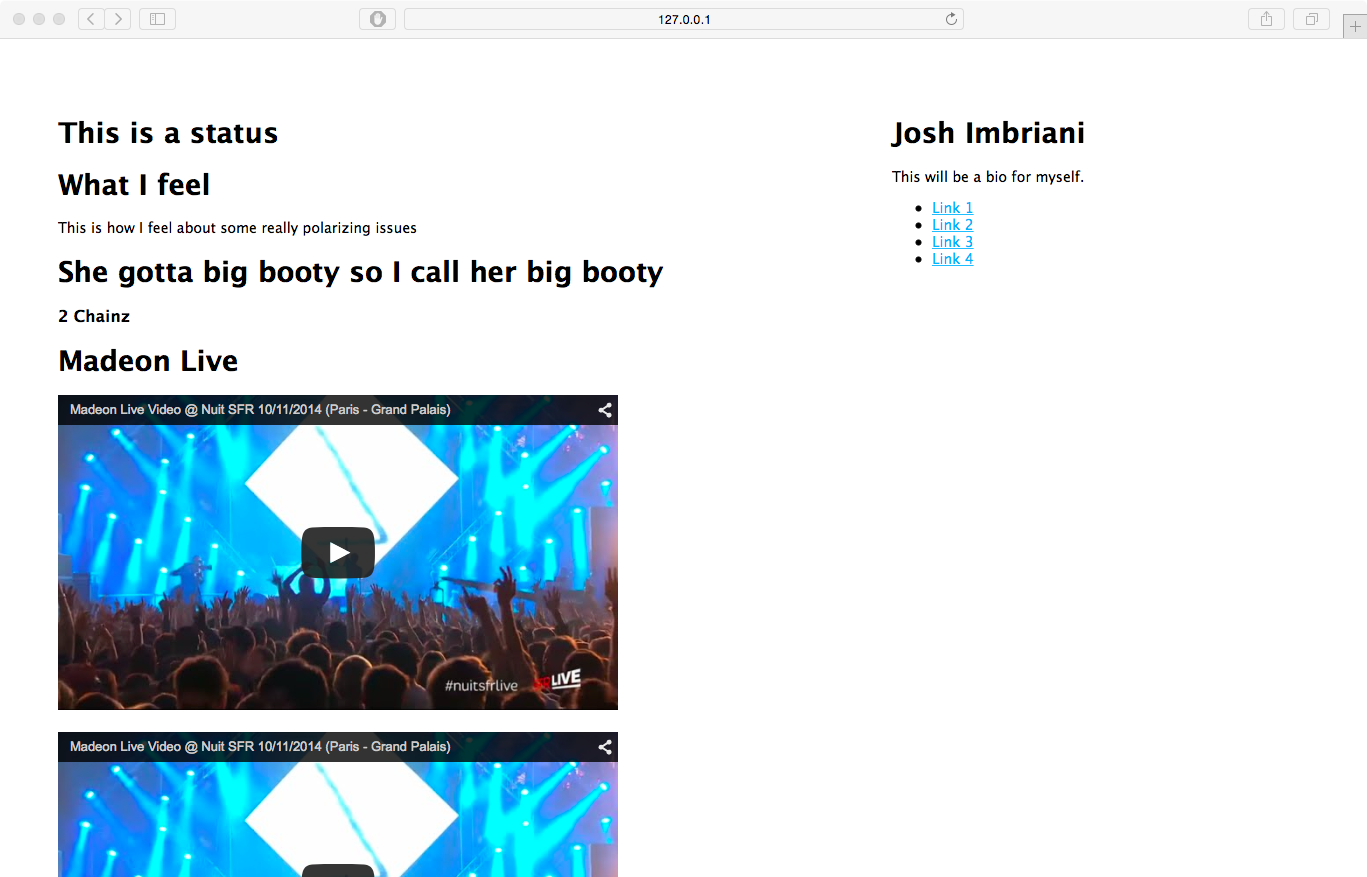Add a new tab with plus button

click(1355, 27)
